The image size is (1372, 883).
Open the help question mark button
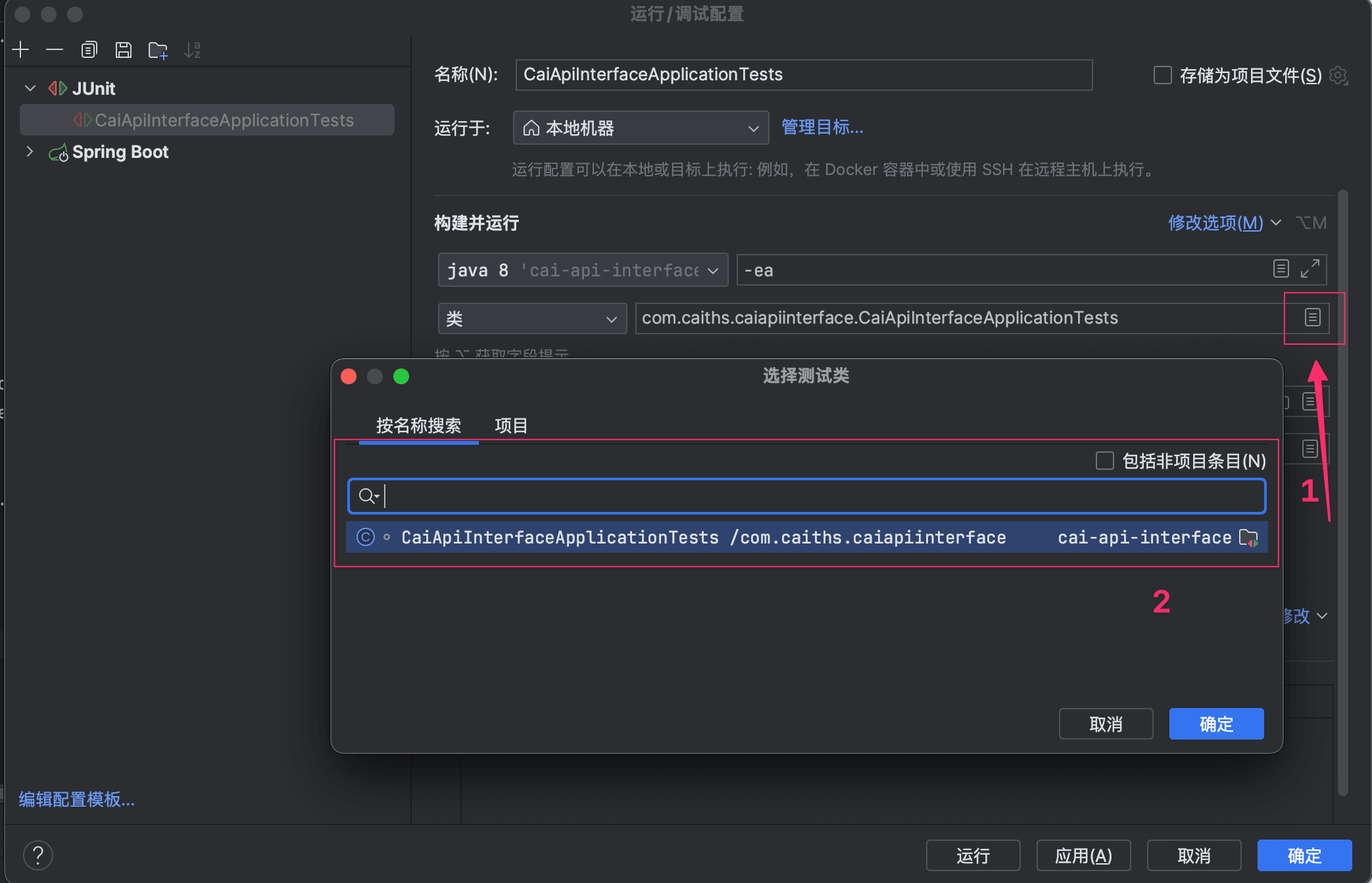[38, 855]
